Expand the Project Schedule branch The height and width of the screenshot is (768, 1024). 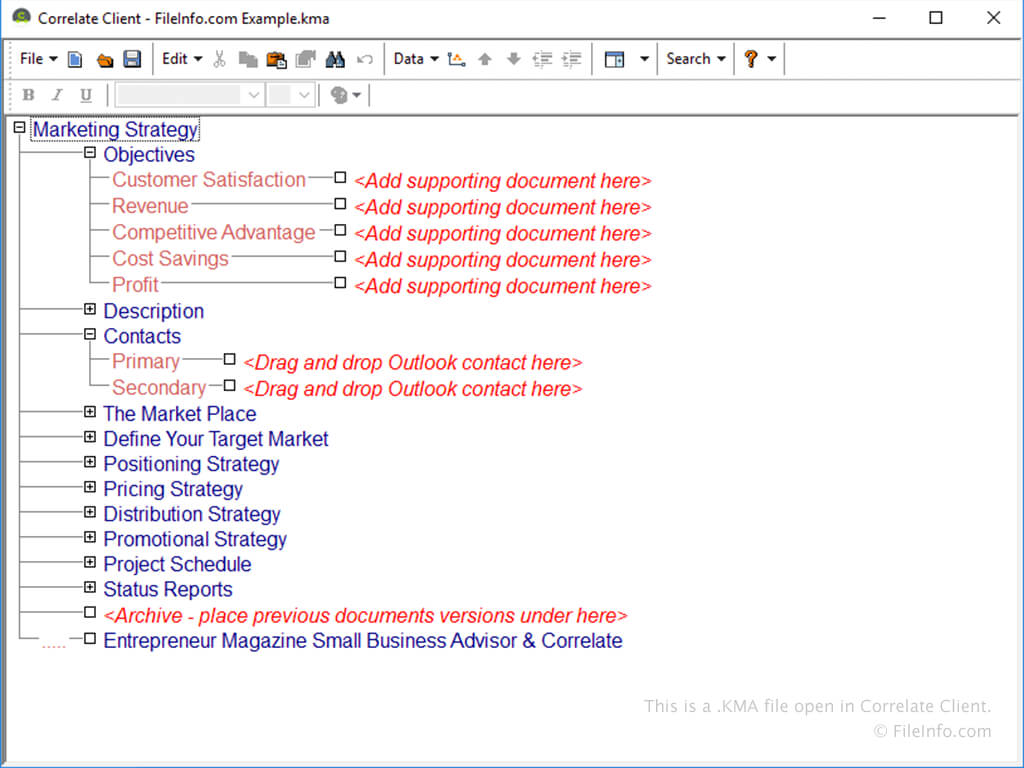(x=90, y=562)
